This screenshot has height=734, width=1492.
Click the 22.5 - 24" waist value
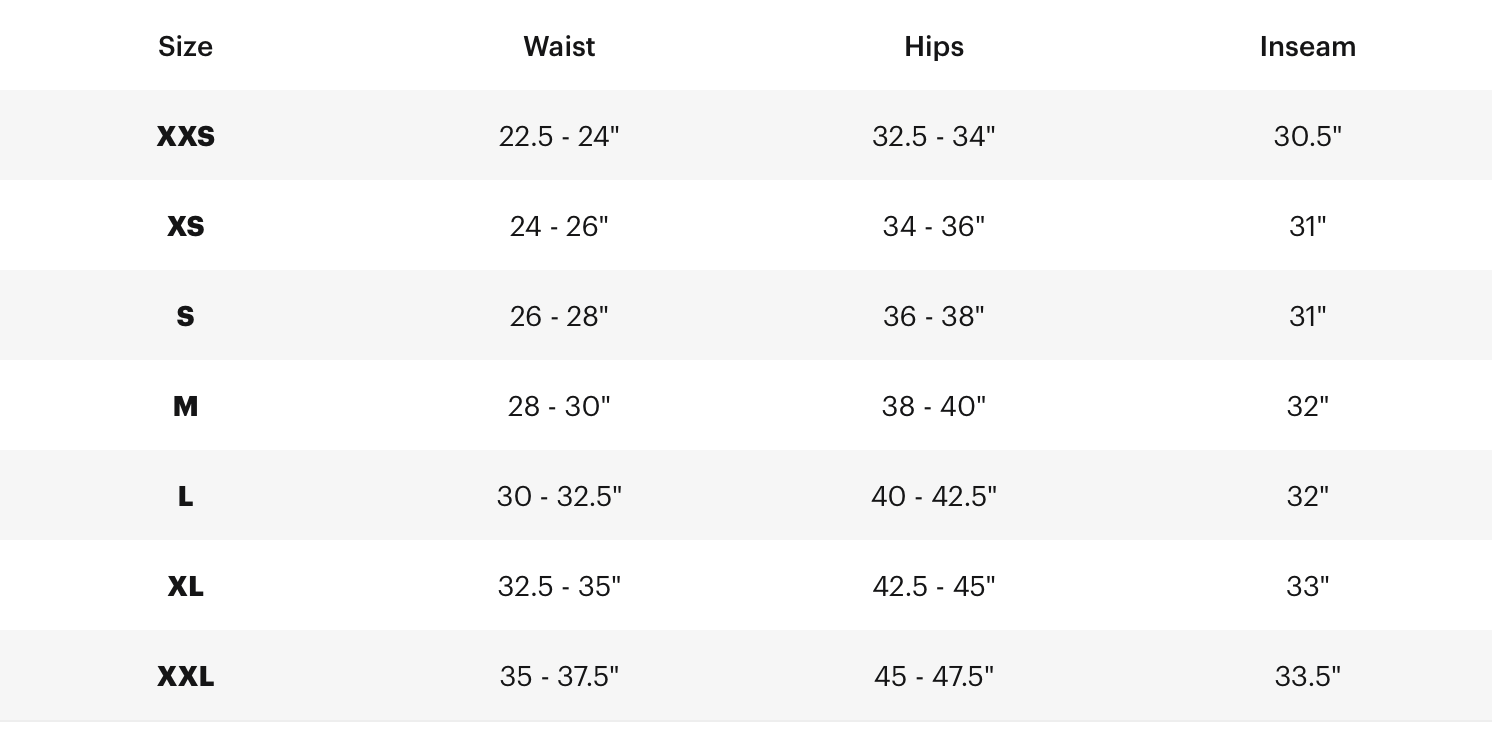coord(559,136)
